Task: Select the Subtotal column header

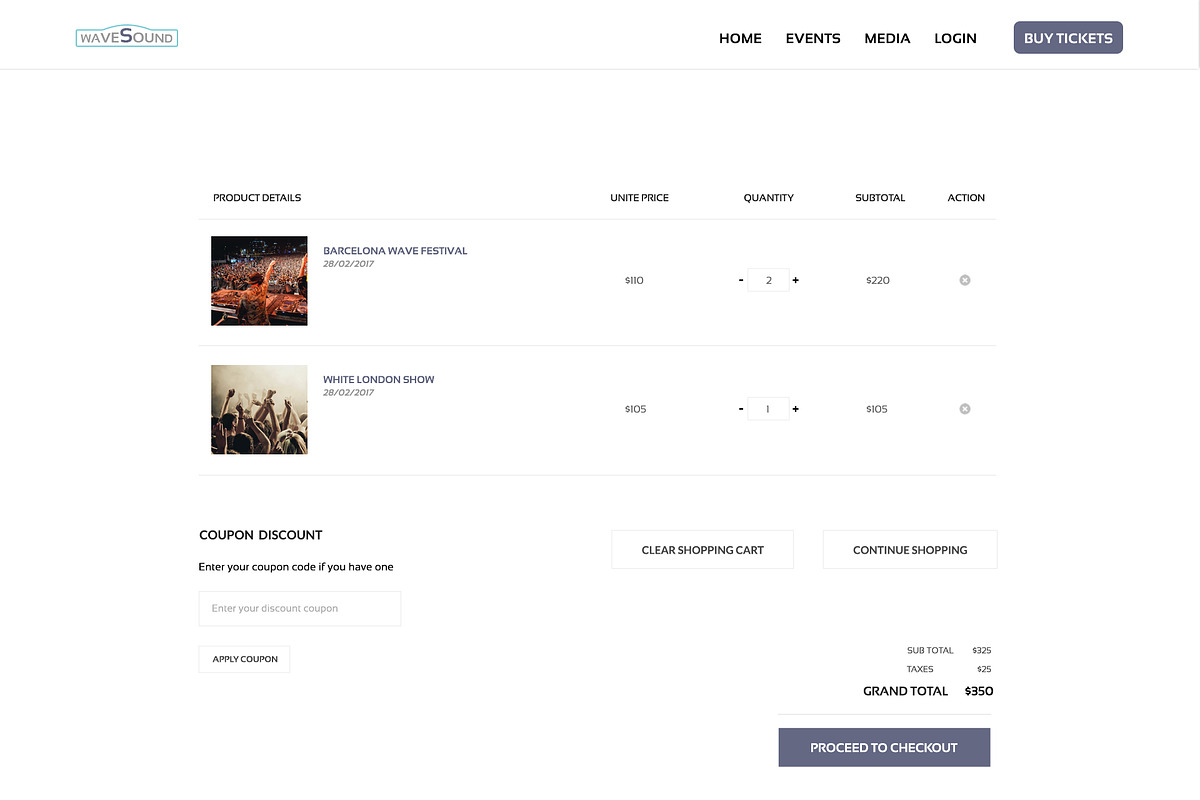Action: click(880, 198)
